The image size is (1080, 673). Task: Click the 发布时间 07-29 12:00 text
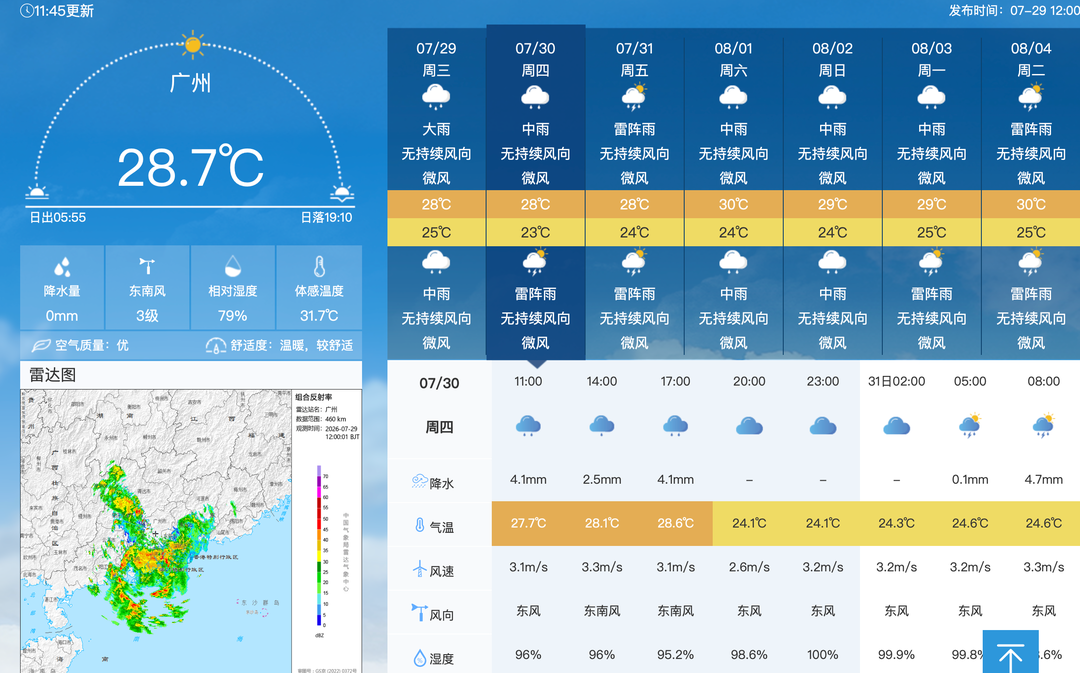click(x=1014, y=10)
